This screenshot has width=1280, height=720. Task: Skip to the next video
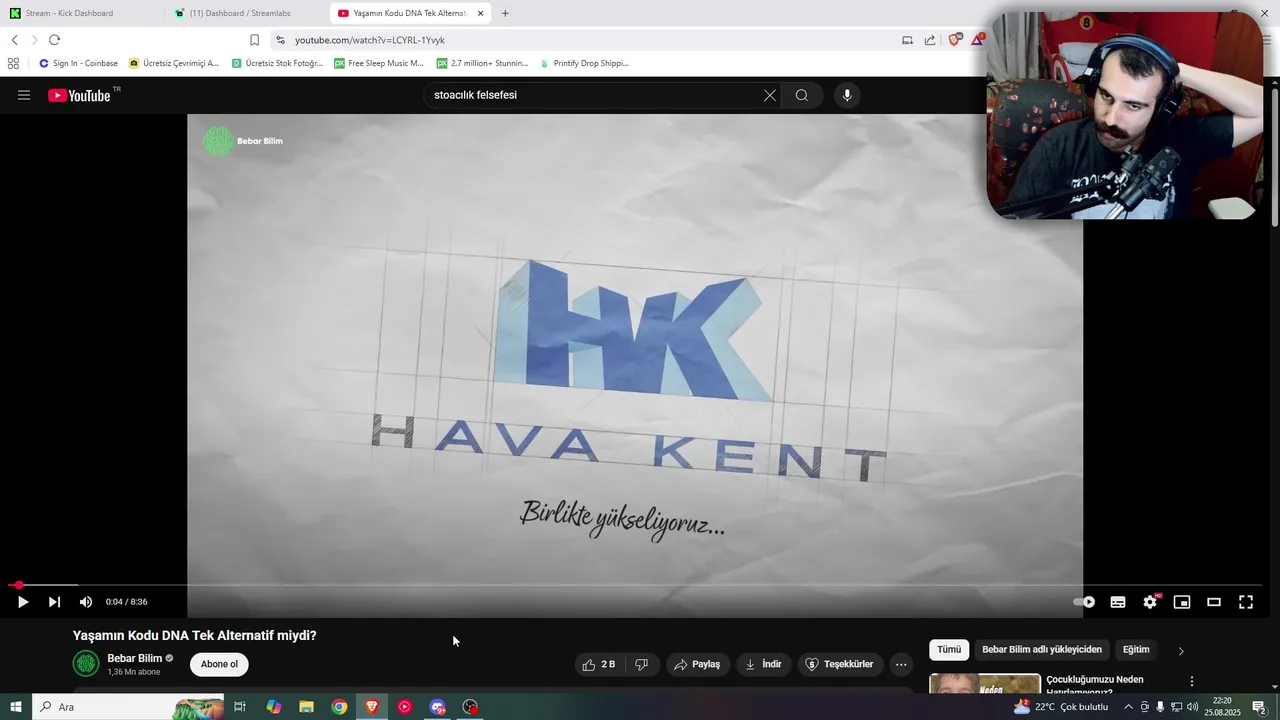click(54, 602)
